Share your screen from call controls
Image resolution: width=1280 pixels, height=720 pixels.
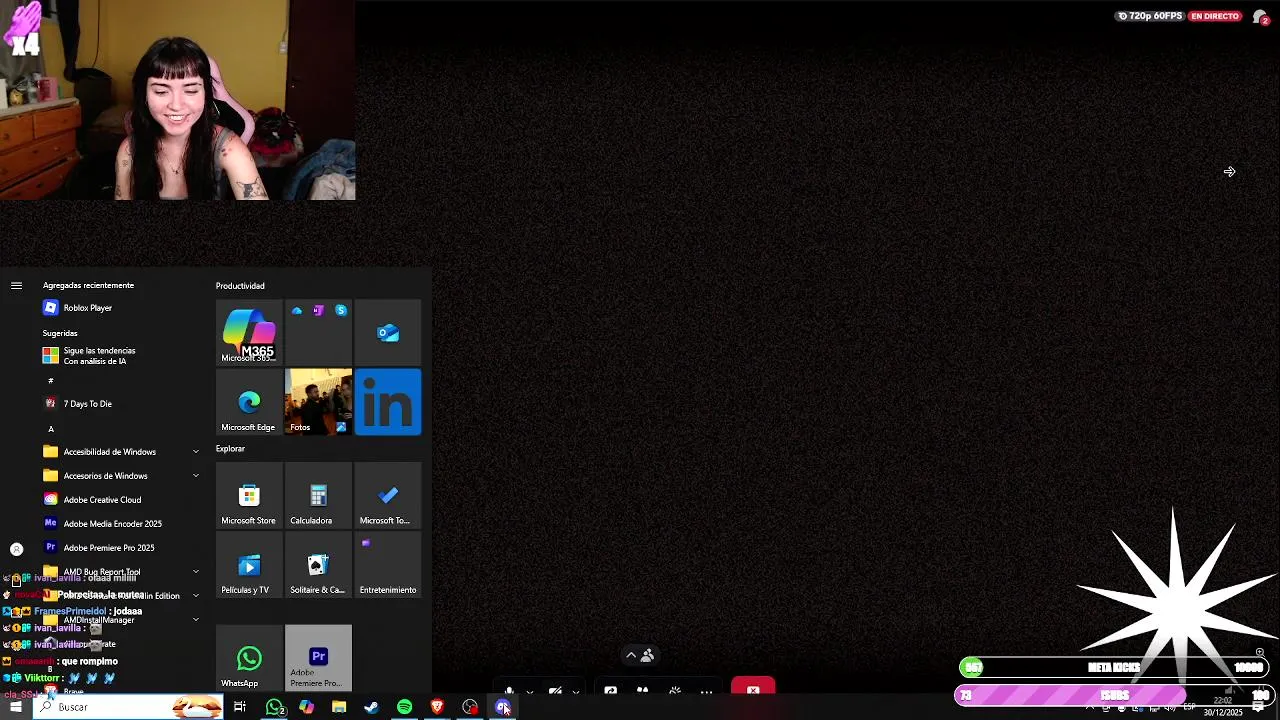pyautogui.click(x=611, y=691)
